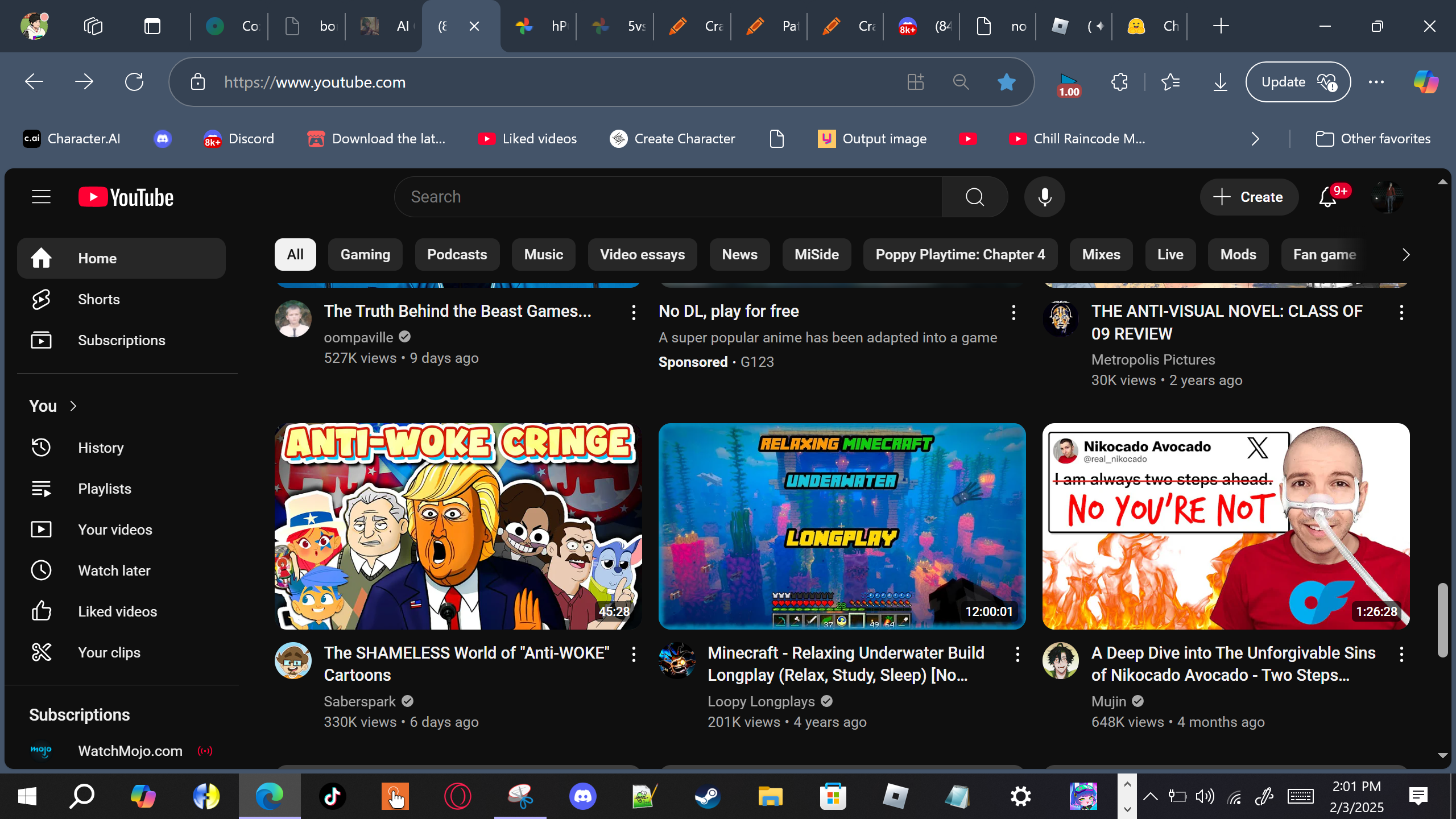Open the YouTube account avatar menu
1456x819 pixels.
coord(1387,197)
